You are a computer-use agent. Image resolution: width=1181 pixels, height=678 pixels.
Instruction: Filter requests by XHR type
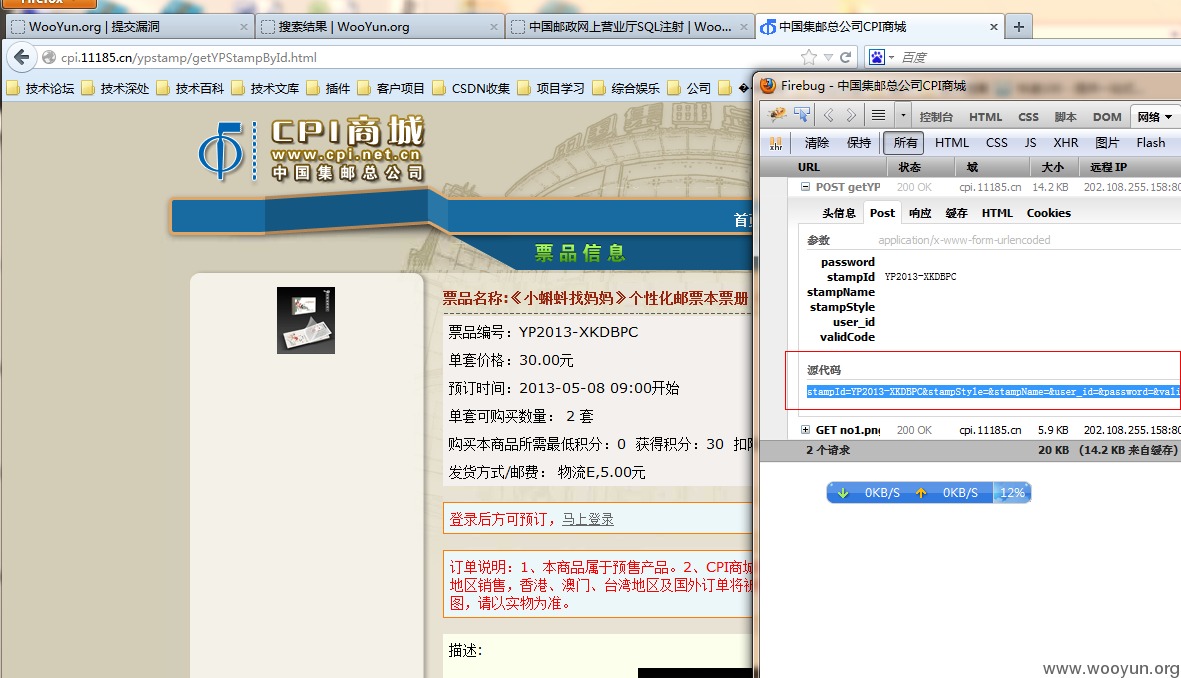tap(1066, 143)
